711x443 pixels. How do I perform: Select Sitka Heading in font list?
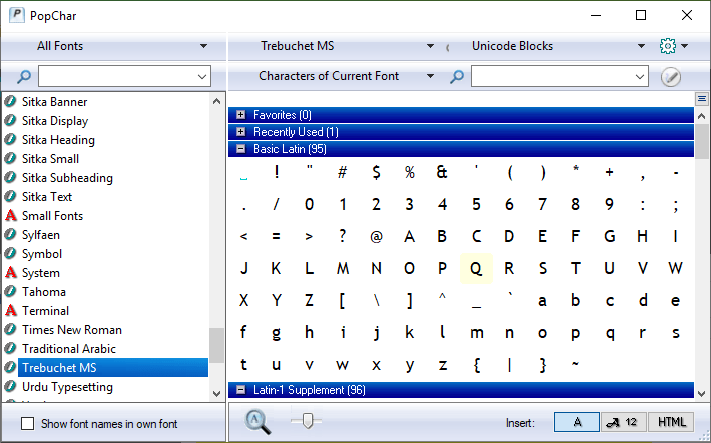click(x=58, y=140)
